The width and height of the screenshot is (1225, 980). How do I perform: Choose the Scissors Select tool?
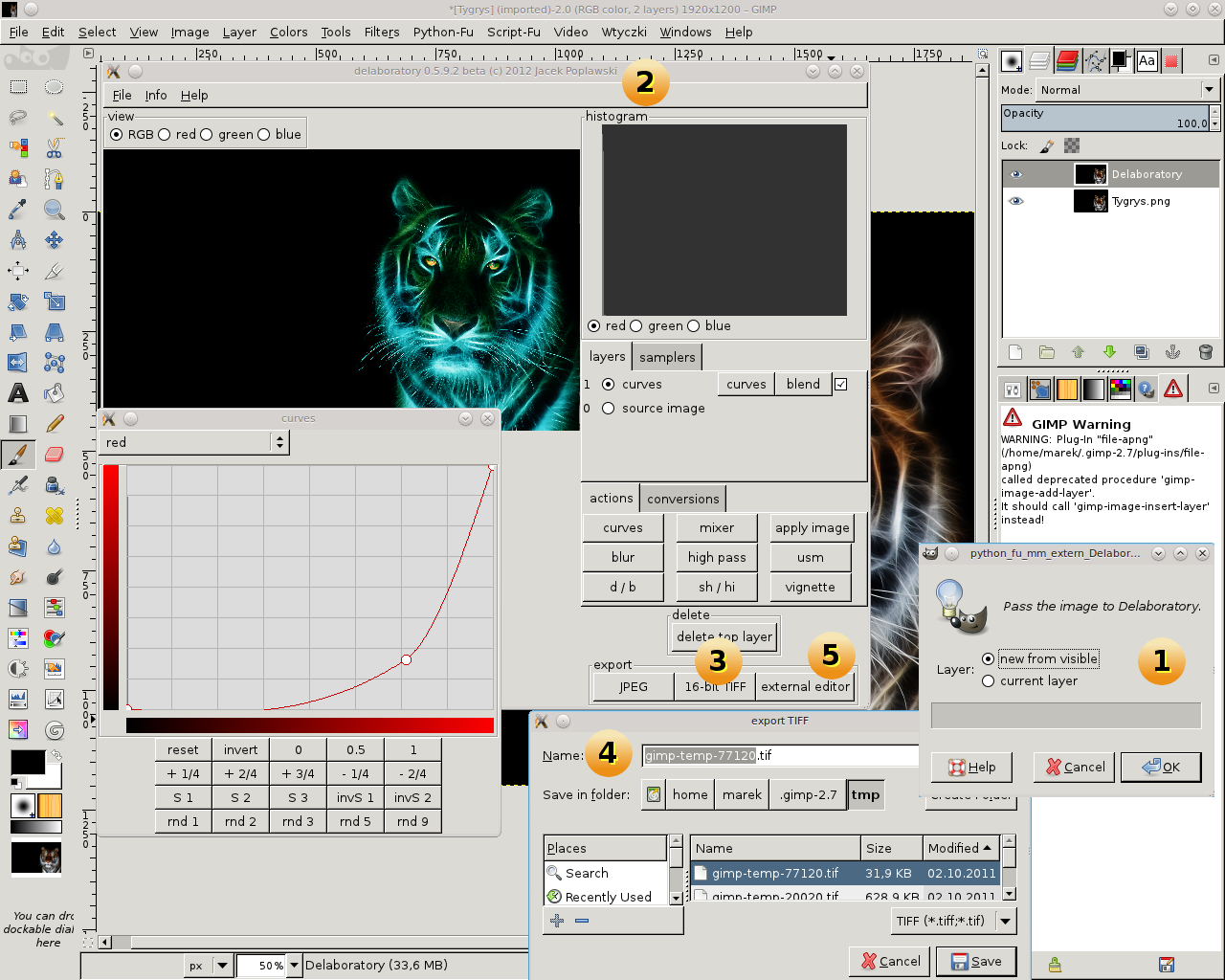coord(55,148)
